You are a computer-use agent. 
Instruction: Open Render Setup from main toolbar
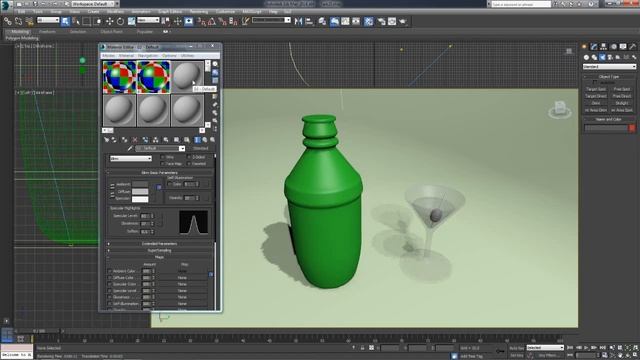[x=381, y=21]
